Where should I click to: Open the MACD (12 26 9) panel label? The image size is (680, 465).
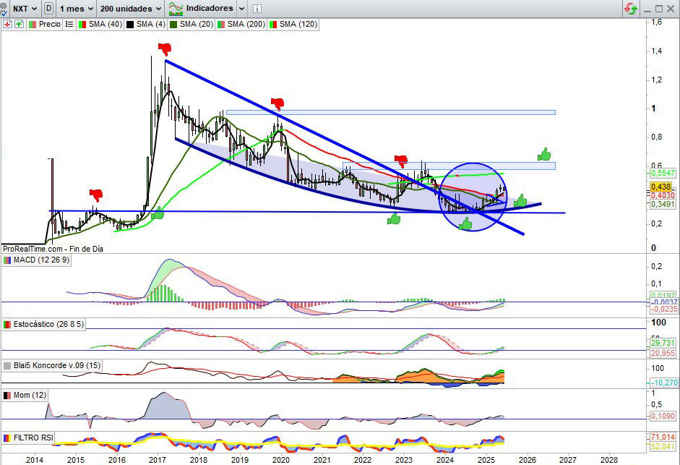(x=41, y=260)
